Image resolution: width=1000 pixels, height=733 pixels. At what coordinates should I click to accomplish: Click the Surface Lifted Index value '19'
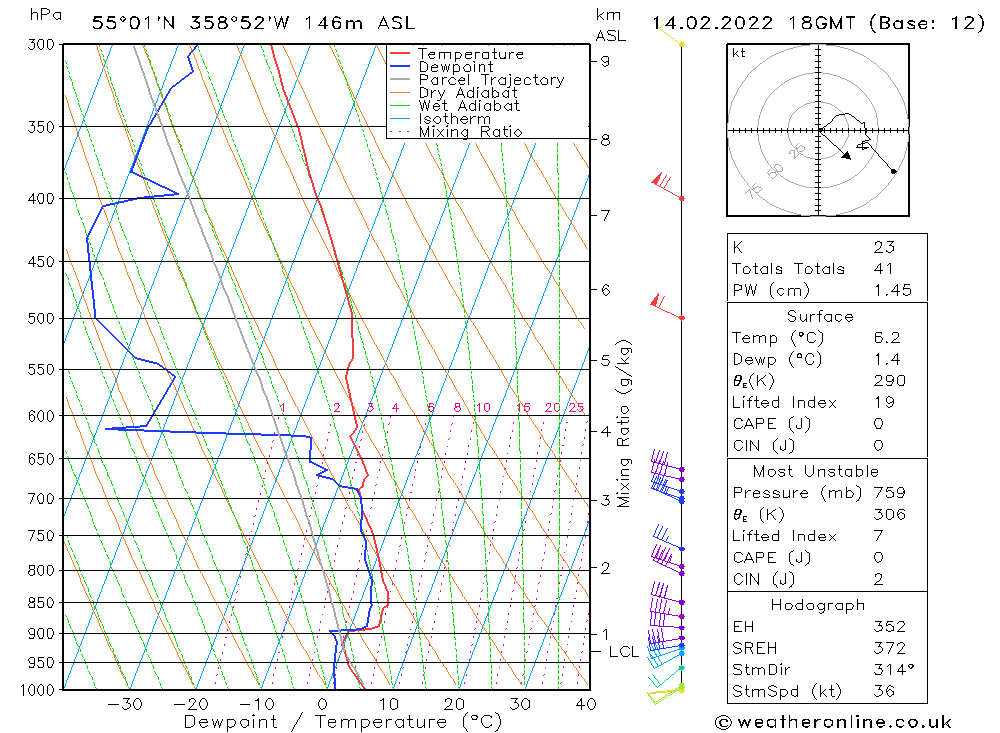coord(884,403)
